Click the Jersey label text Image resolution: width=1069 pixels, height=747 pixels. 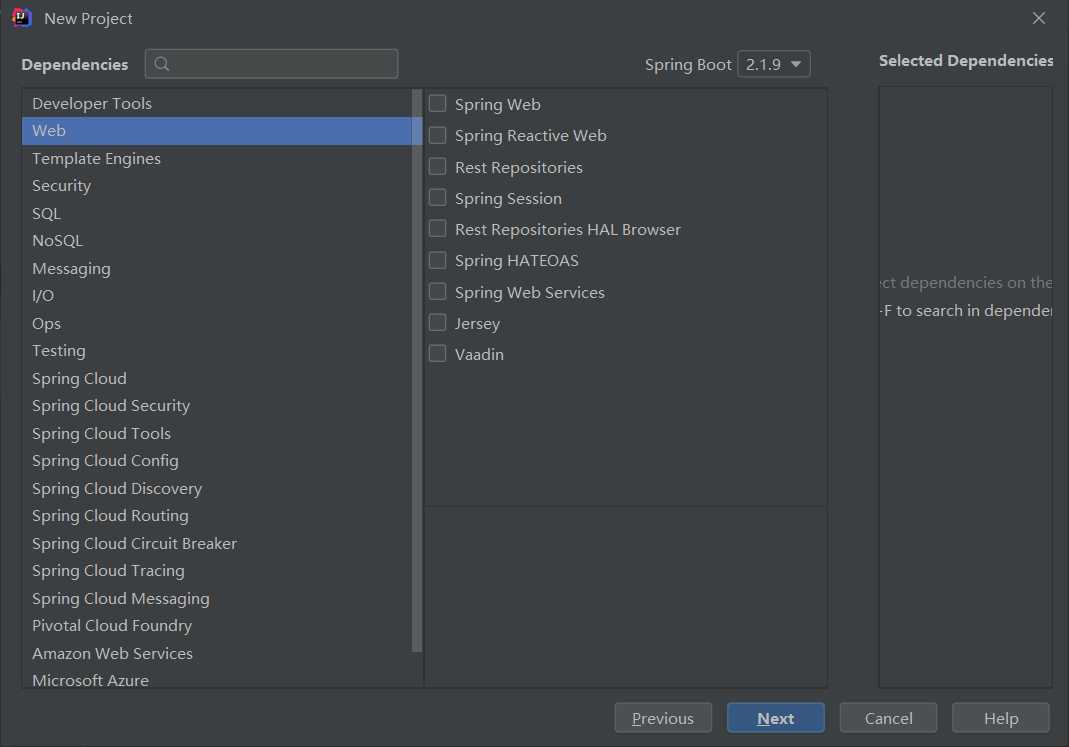pyautogui.click(x=477, y=324)
